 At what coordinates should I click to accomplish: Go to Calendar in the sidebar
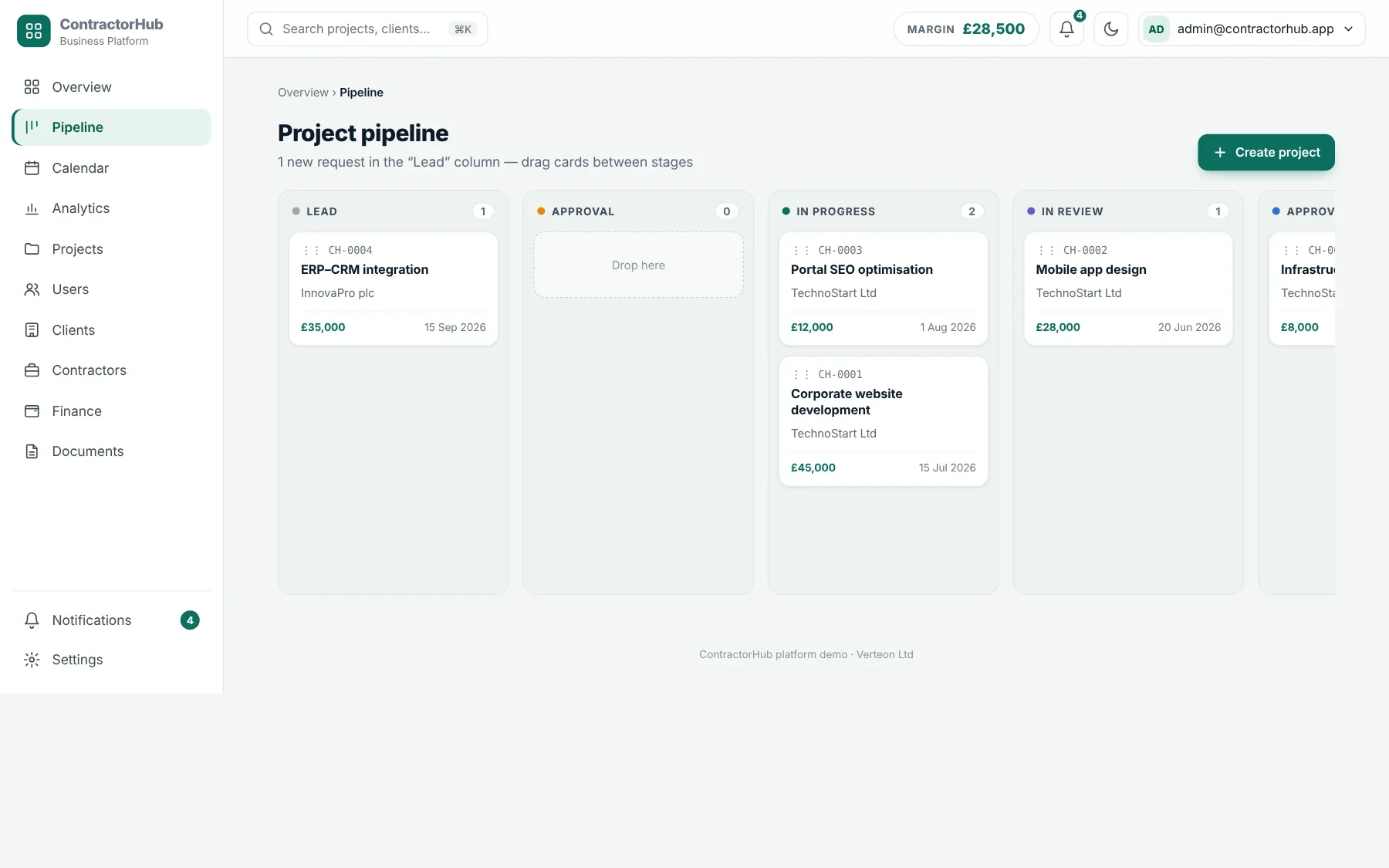tap(112, 168)
